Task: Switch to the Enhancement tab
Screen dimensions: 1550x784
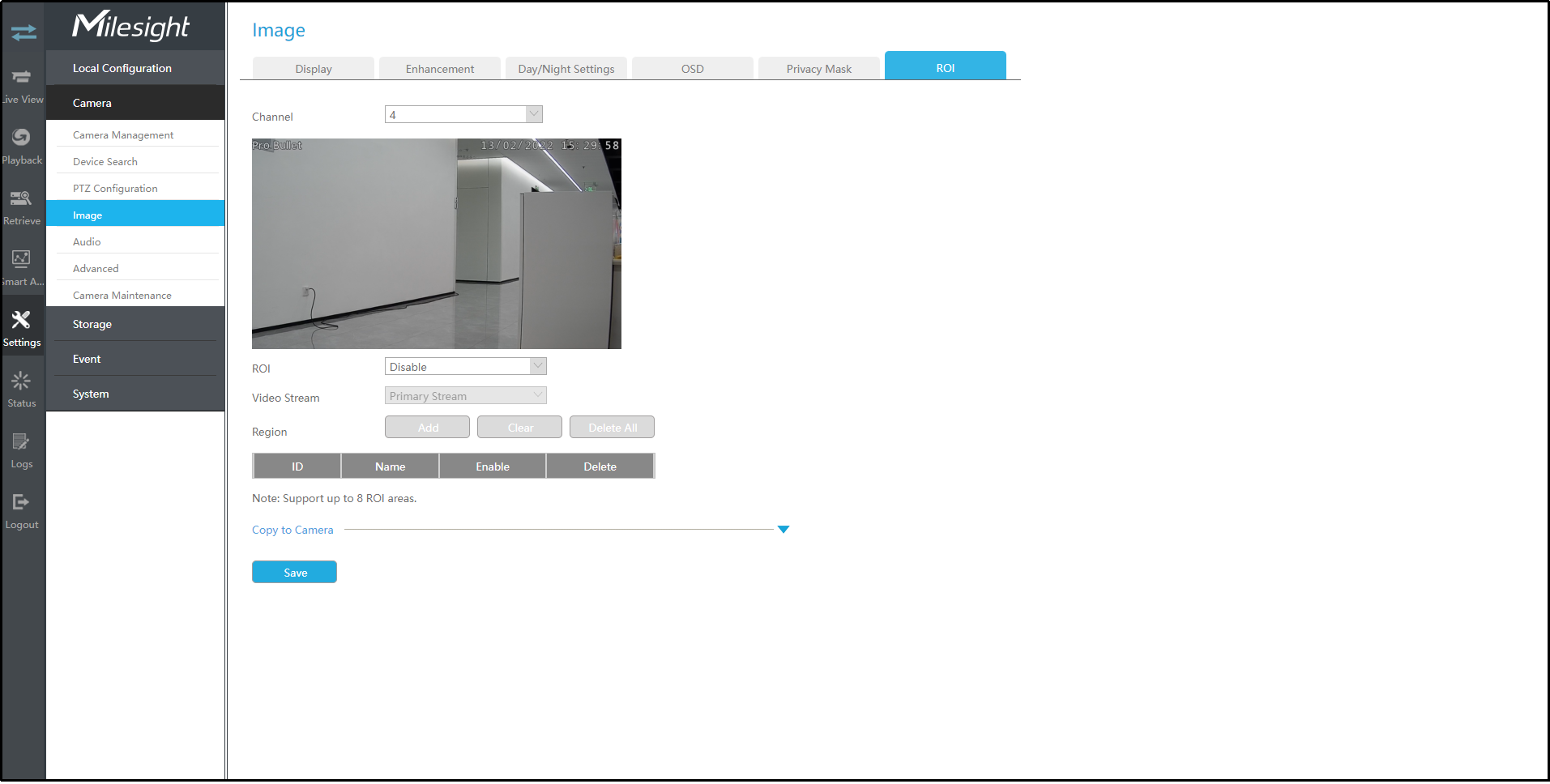Action: tap(439, 69)
